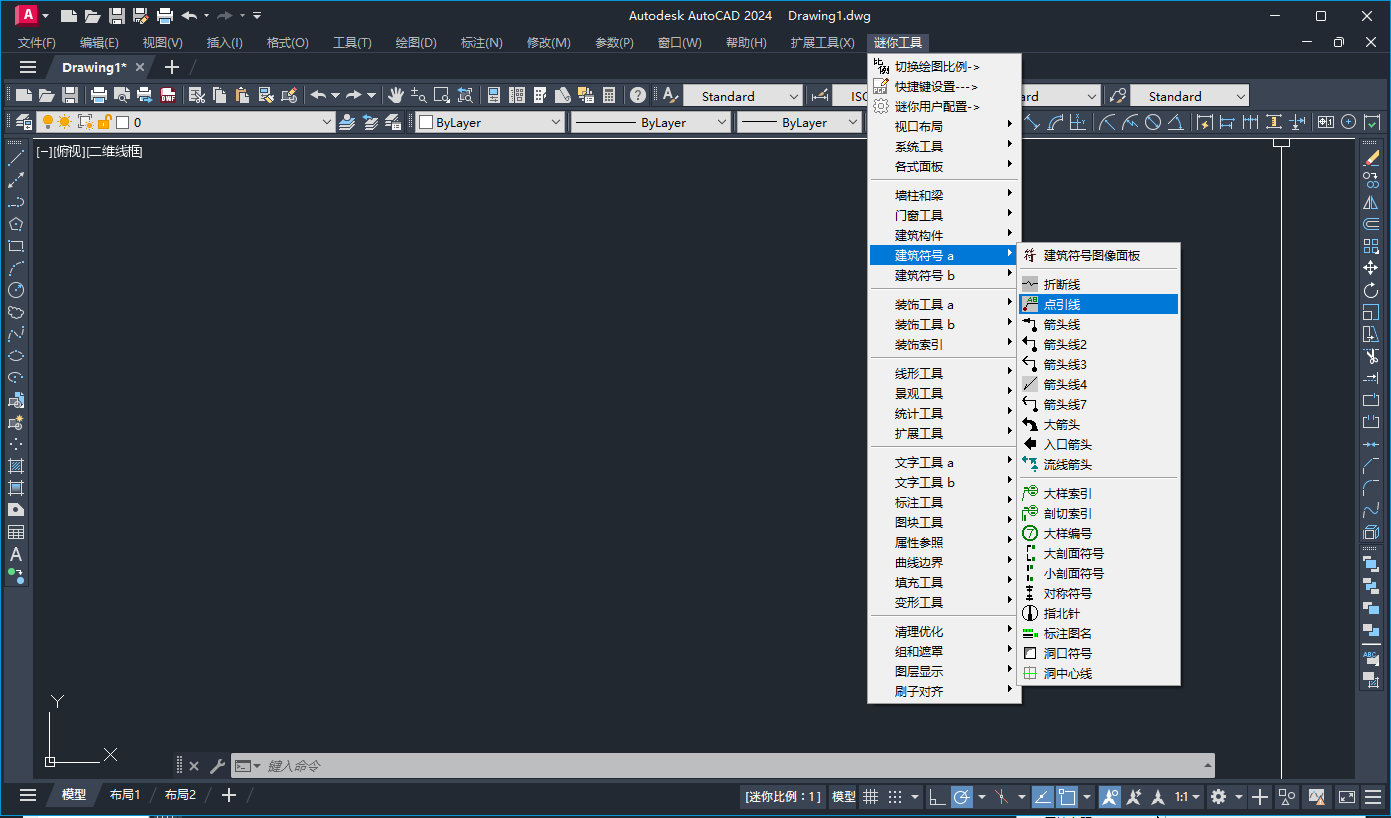
Task: Toggle ortho mode in status bar
Action: 937,797
